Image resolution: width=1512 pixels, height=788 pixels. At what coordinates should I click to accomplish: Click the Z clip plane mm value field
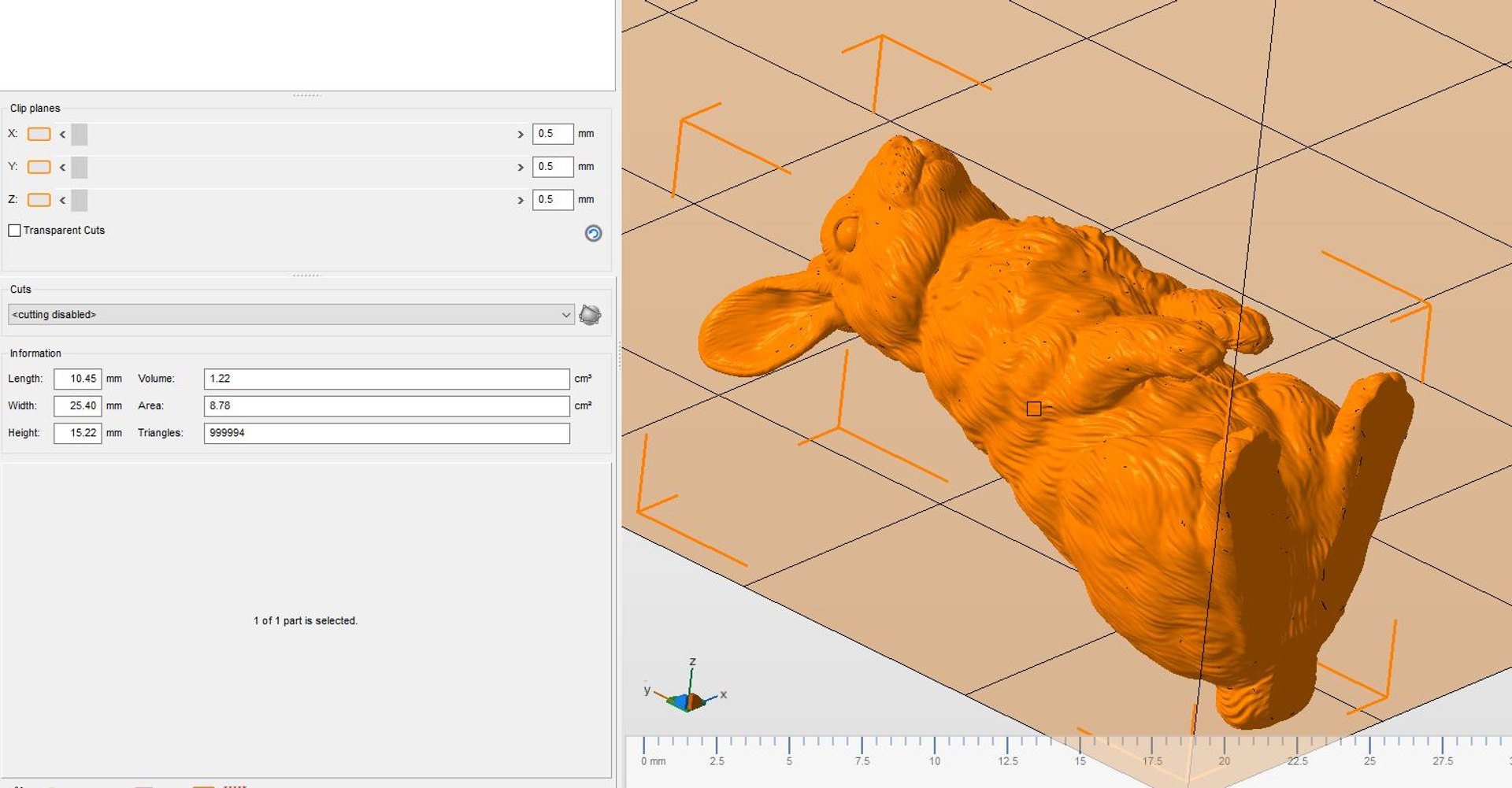pyautogui.click(x=553, y=200)
